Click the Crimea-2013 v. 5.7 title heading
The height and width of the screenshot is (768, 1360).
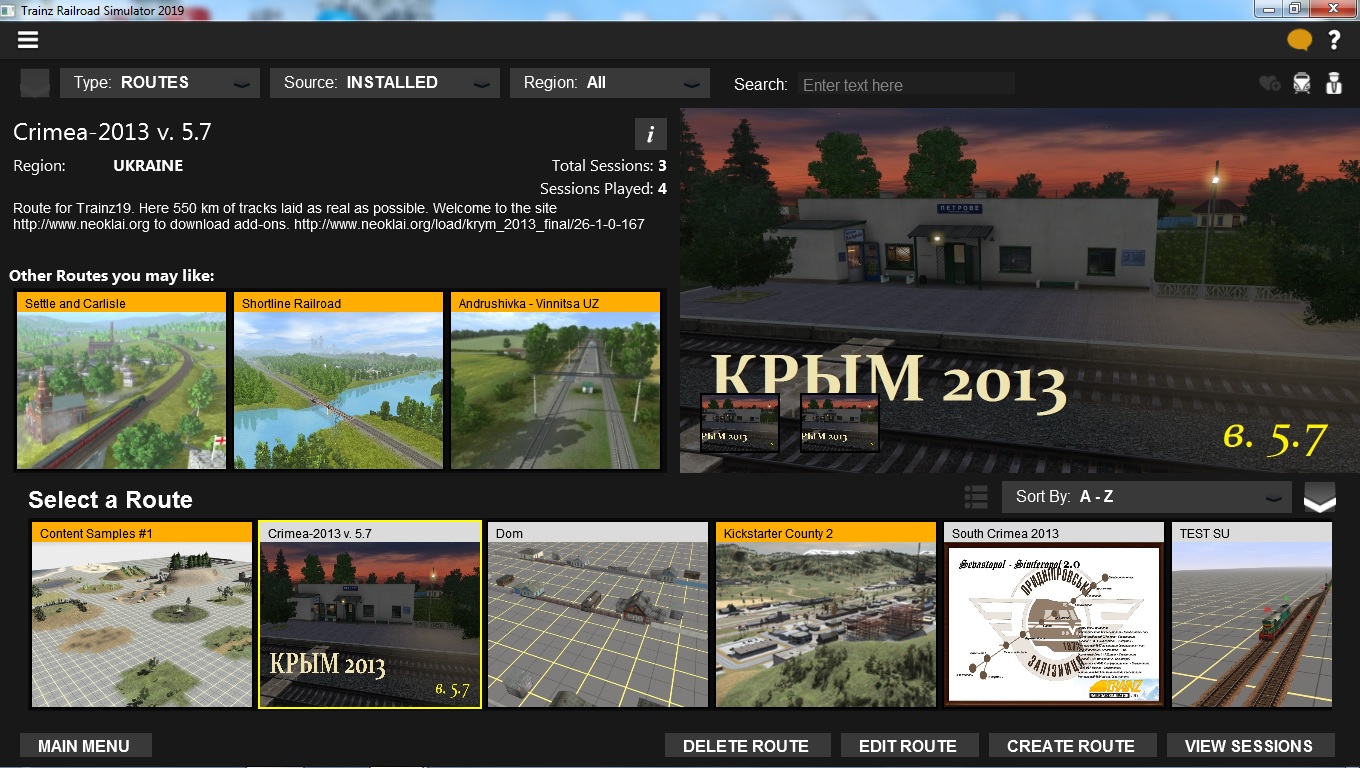(112, 132)
